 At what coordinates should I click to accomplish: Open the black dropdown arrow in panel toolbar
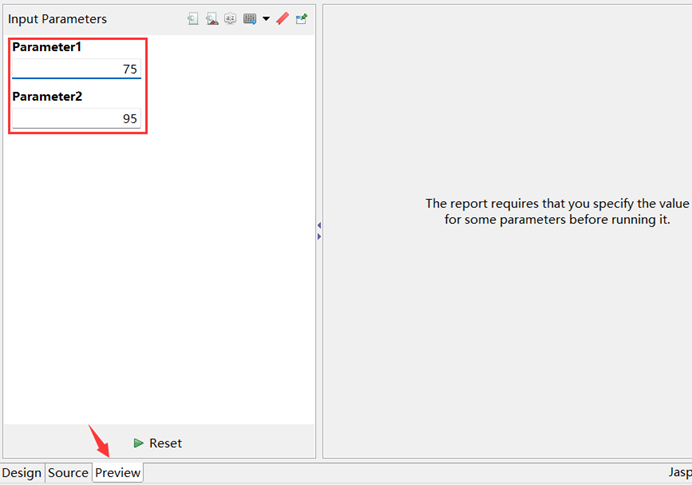(x=266, y=19)
